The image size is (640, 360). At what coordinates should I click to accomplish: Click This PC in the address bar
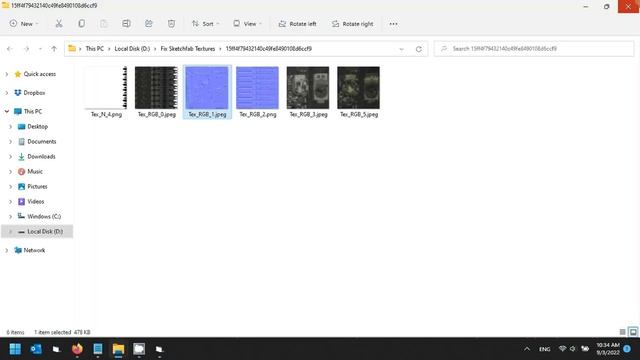[x=95, y=49]
